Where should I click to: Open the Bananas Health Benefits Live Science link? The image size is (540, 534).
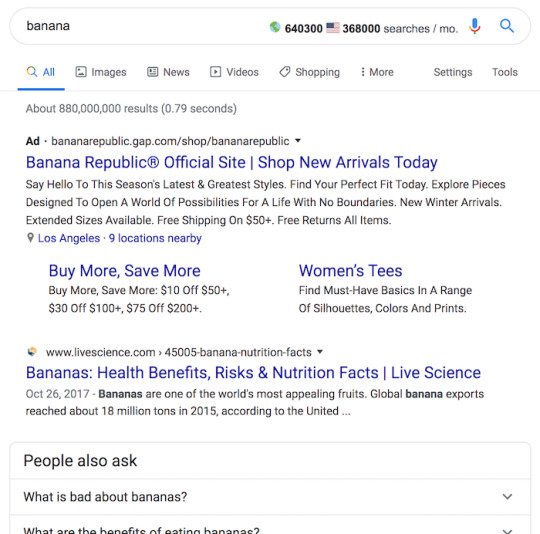[253, 373]
